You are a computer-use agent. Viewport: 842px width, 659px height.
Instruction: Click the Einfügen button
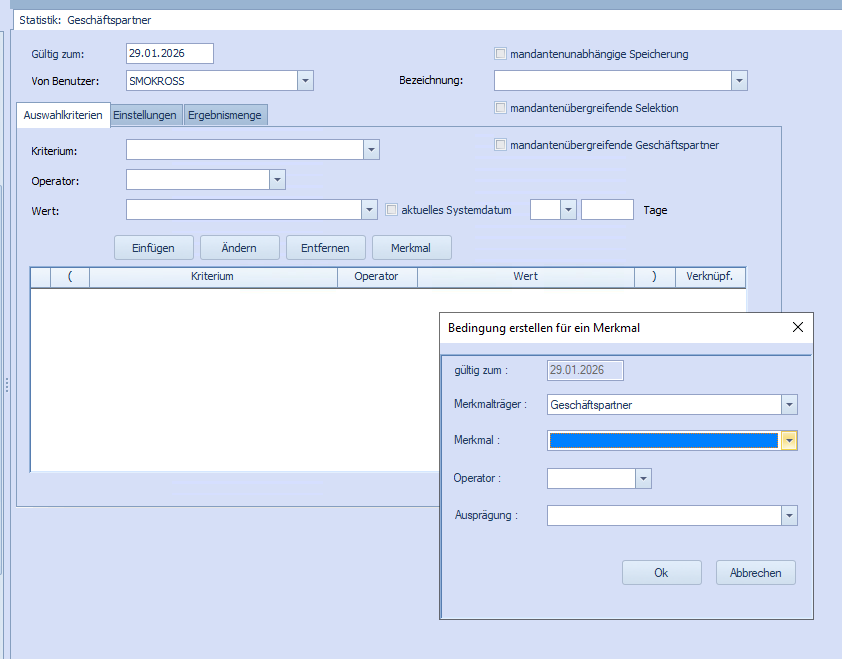point(154,248)
